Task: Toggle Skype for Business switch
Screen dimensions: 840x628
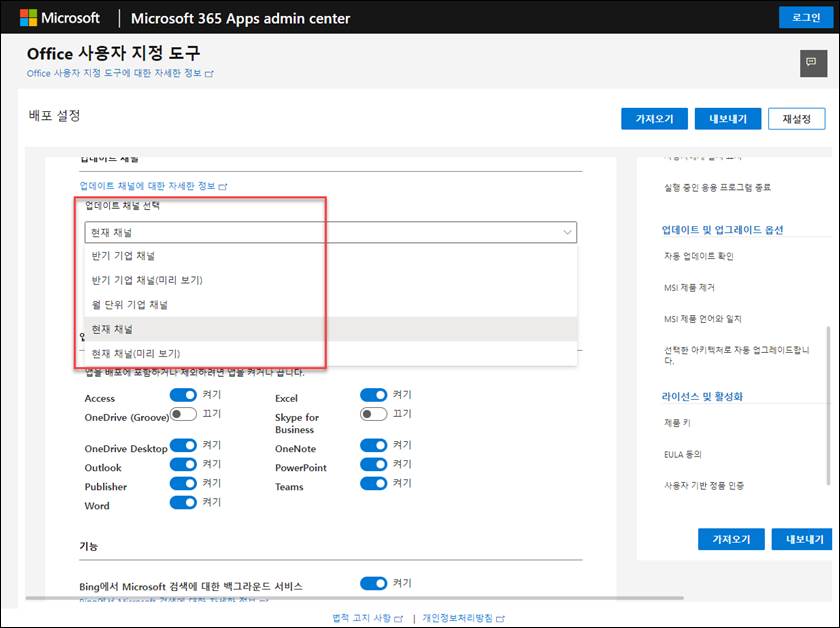Action: point(373,414)
